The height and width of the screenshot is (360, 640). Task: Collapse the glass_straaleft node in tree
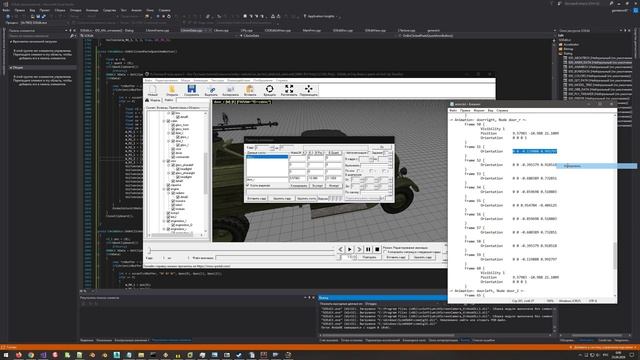169,165
